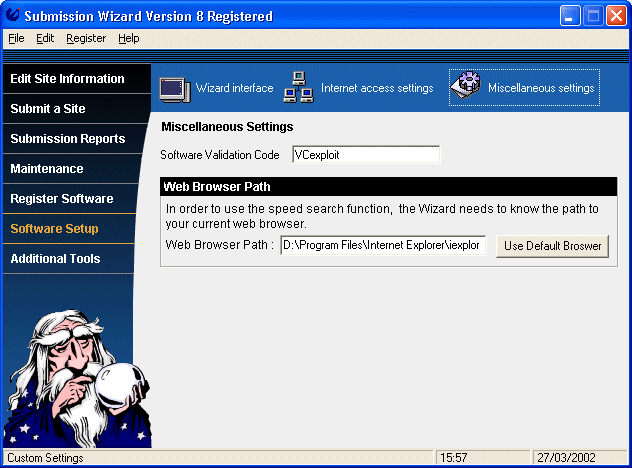Switch to Internet access settings tab label
Image resolution: width=632 pixels, height=468 pixels.
(x=377, y=88)
